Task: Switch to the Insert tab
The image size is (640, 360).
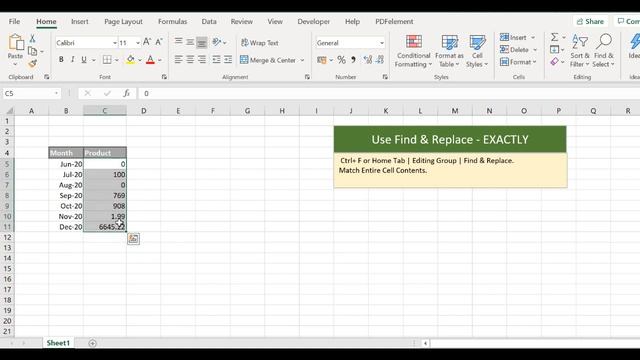Action: (x=80, y=22)
